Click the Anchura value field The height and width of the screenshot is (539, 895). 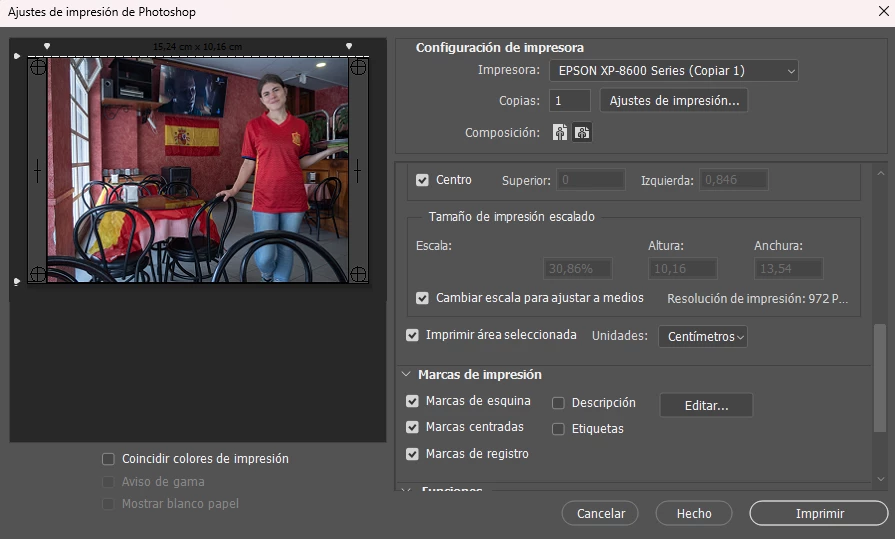pyautogui.click(x=788, y=268)
